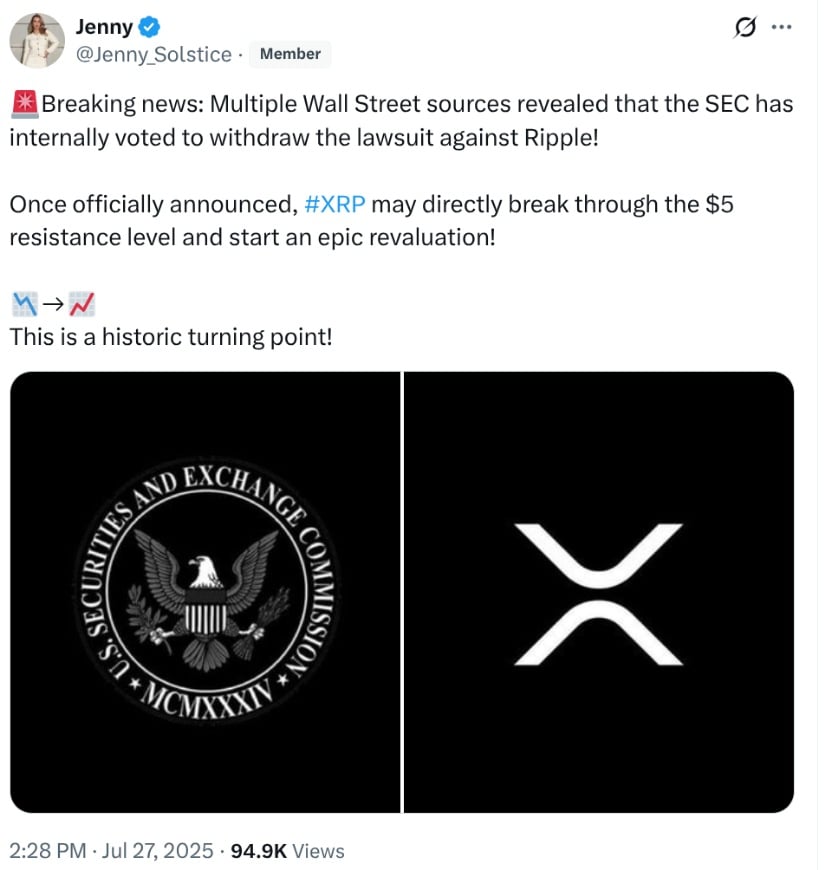This screenshot has width=825, height=870.
Task: Click "This is a historic turning point!" text
Action: click(170, 337)
